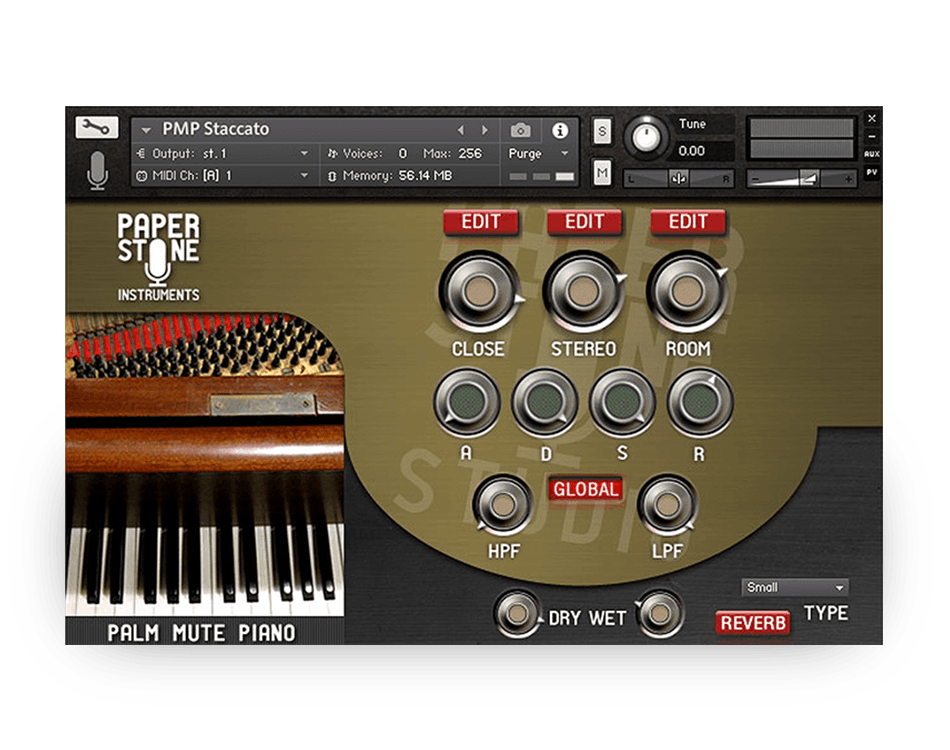Click the PALM MUTE PIANO title
Viewport: 950px width, 750px height.
coord(202,633)
